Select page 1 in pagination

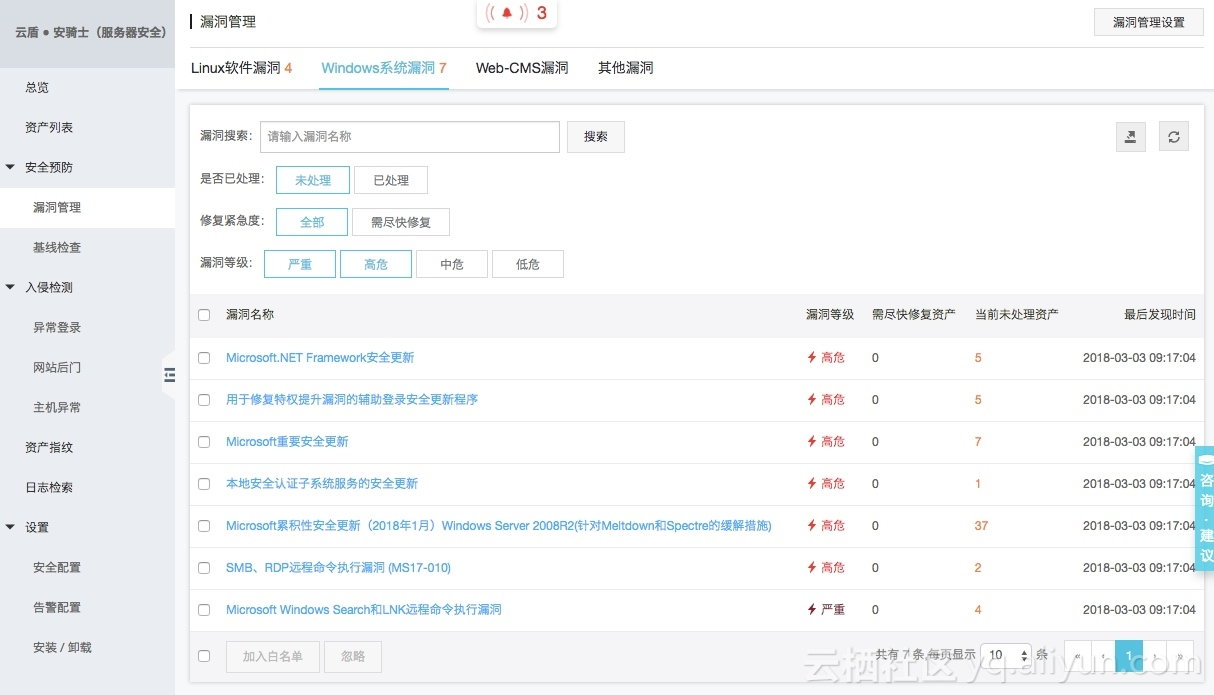click(1129, 656)
